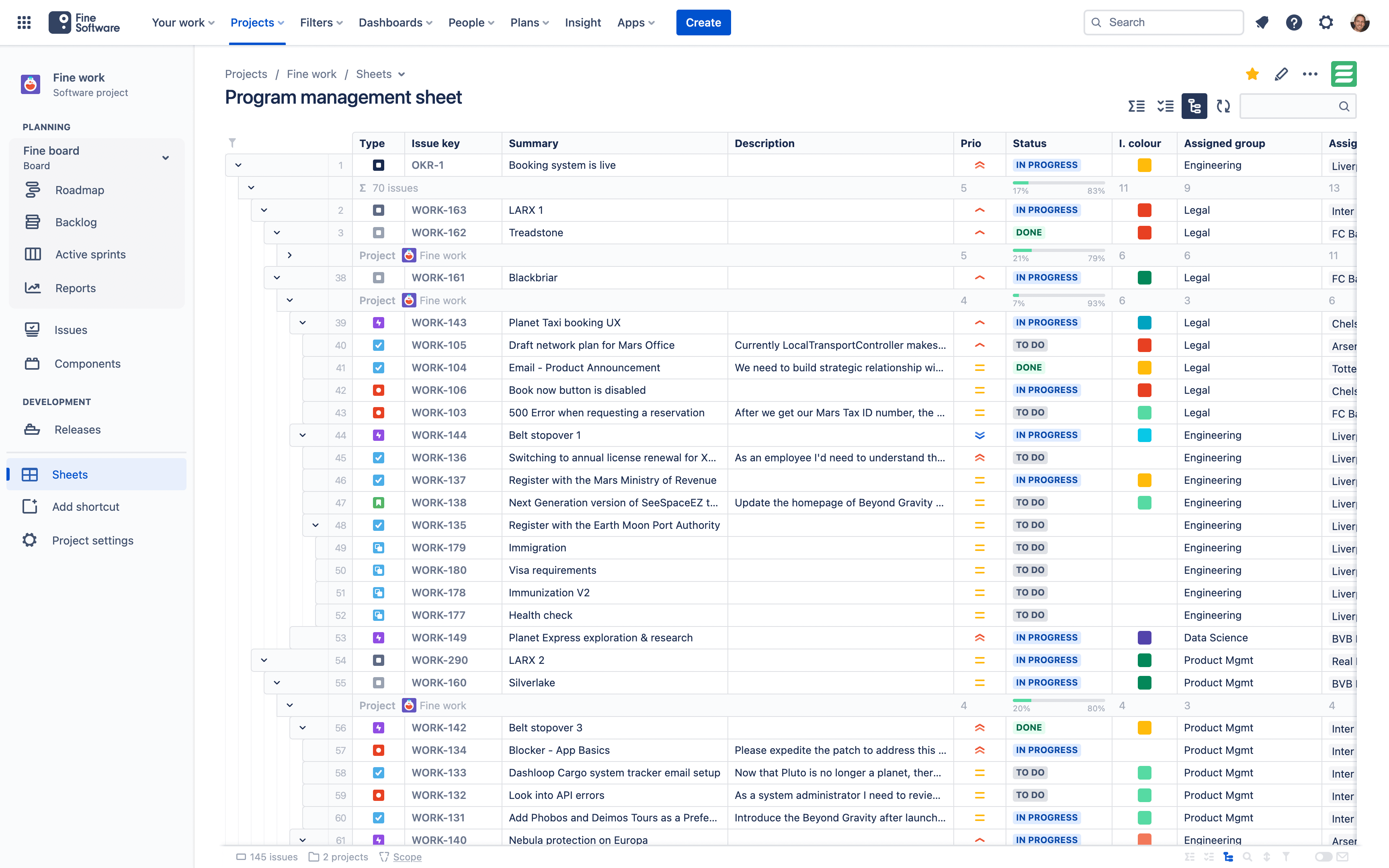Expand the collapsed Fine work project group
This screenshot has width=1389, height=868.
pos(290,256)
